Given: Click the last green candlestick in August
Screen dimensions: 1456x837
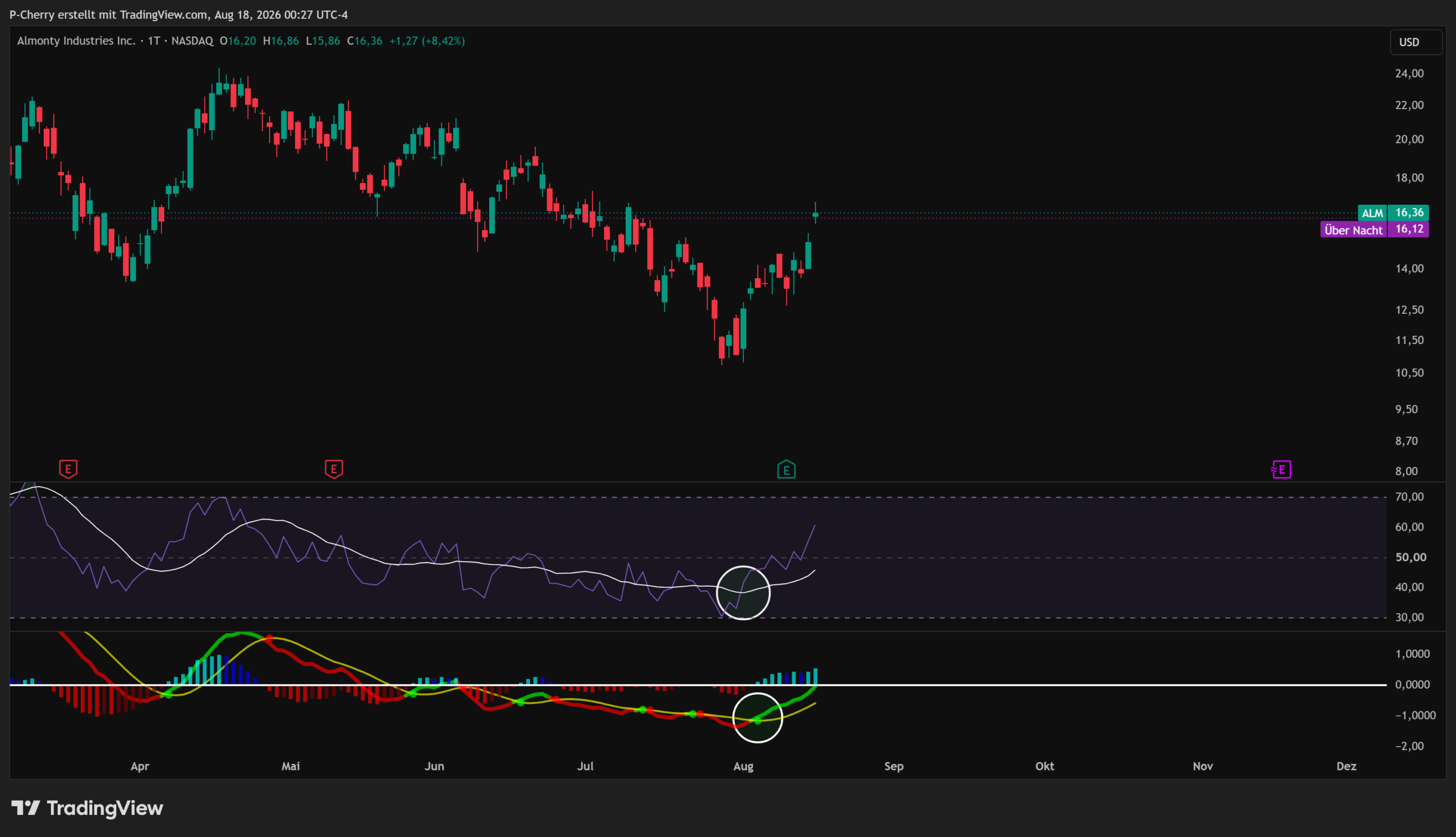Looking at the screenshot, I should coord(815,213).
